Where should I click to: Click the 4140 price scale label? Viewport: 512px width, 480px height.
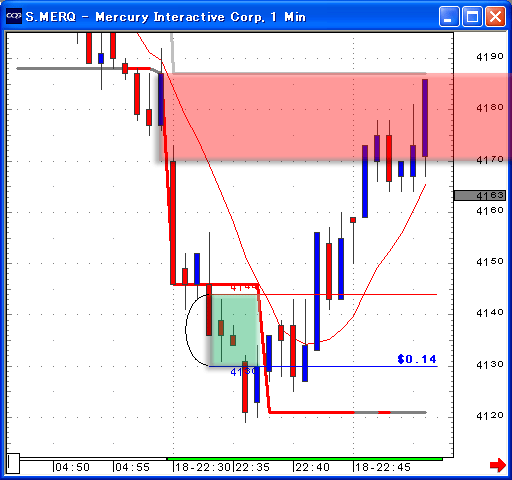pyautogui.click(x=490, y=313)
